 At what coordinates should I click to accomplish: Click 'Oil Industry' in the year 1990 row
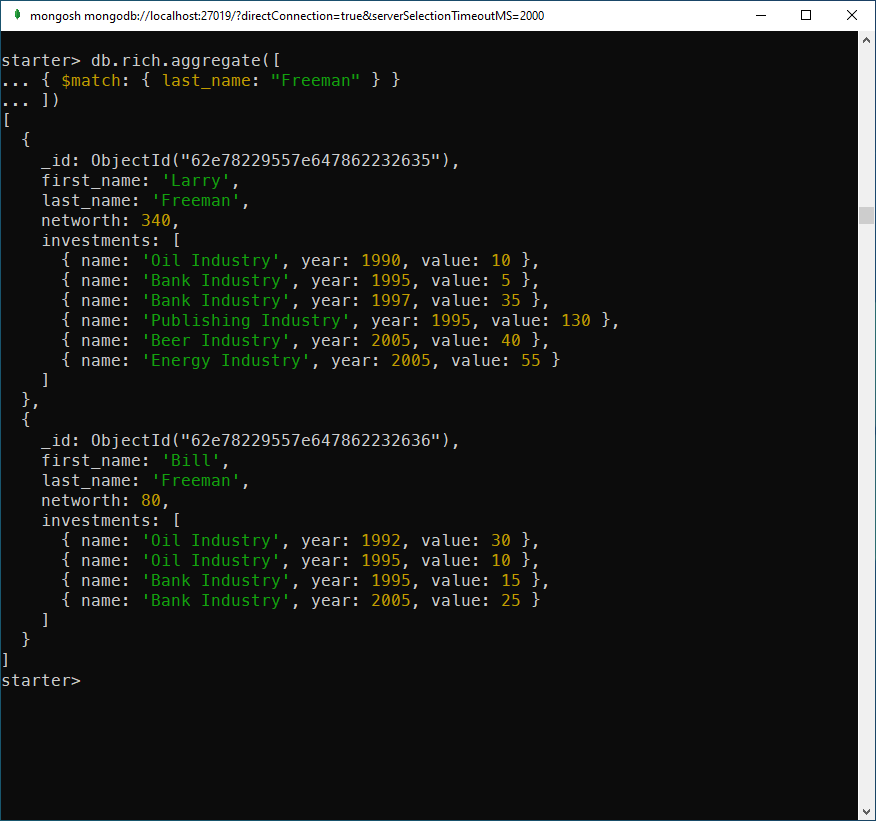211,260
